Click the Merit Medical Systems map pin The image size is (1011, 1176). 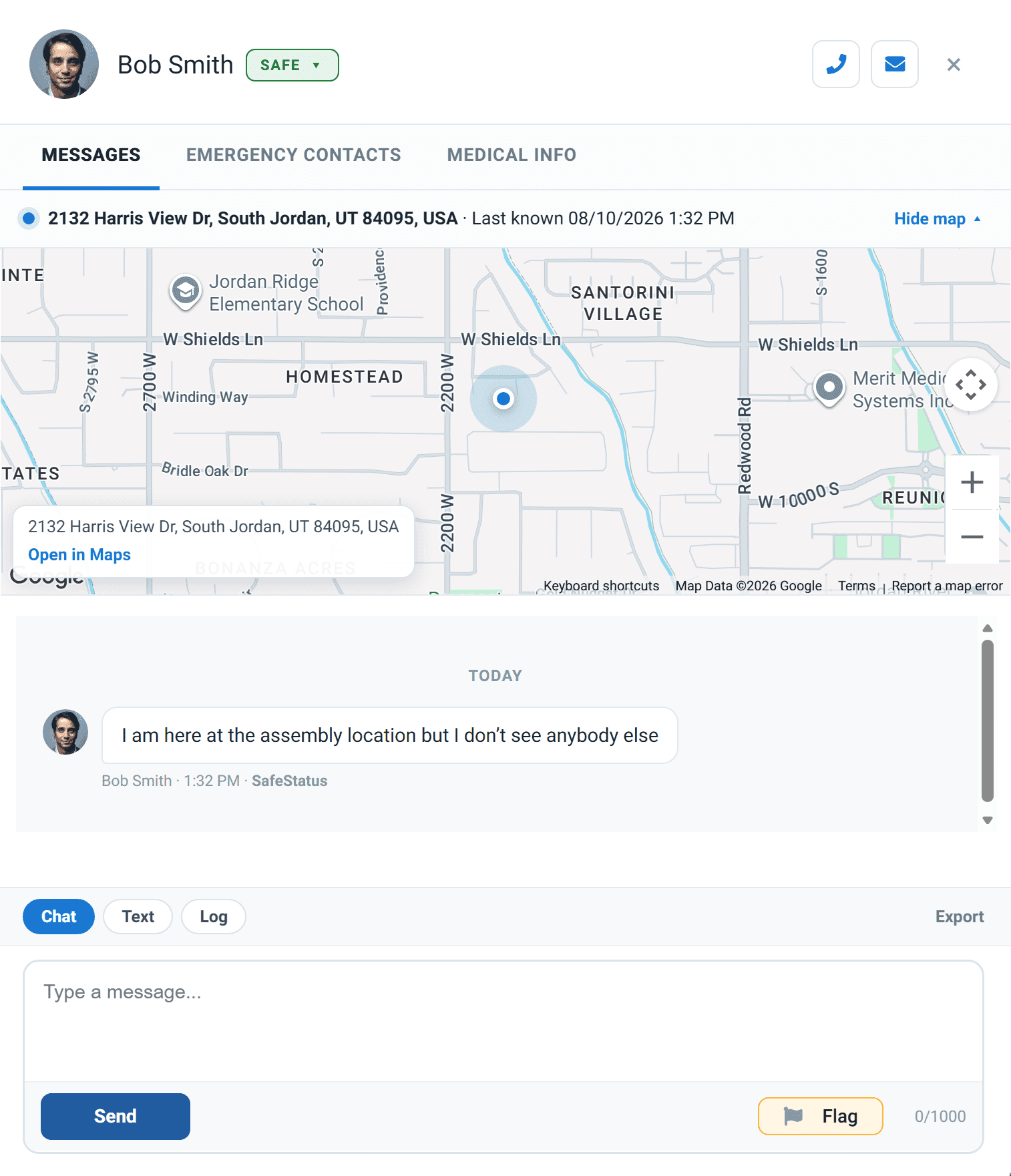pyautogui.click(x=829, y=388)
